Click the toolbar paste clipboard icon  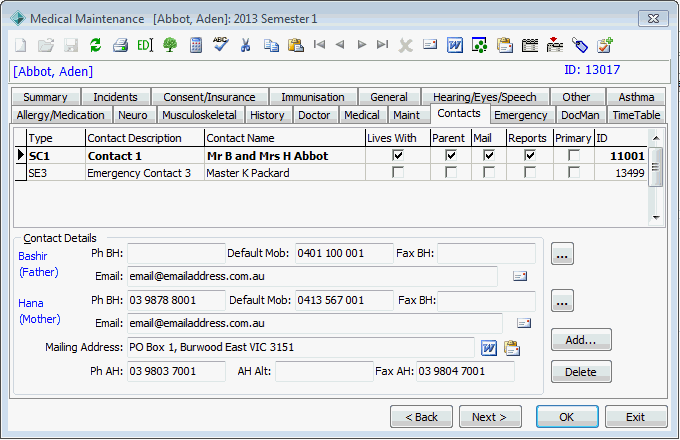point(296,45)
